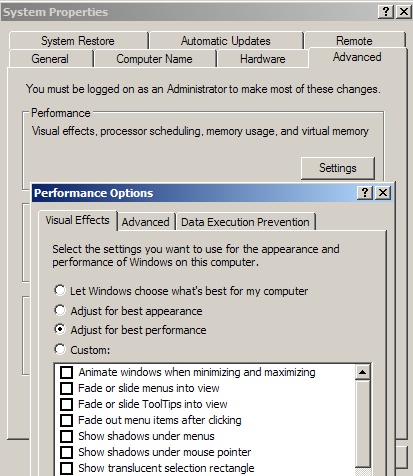Click the visual effects list scrollbar track
The width and height of the screenshot is (413, 476).
362,423
